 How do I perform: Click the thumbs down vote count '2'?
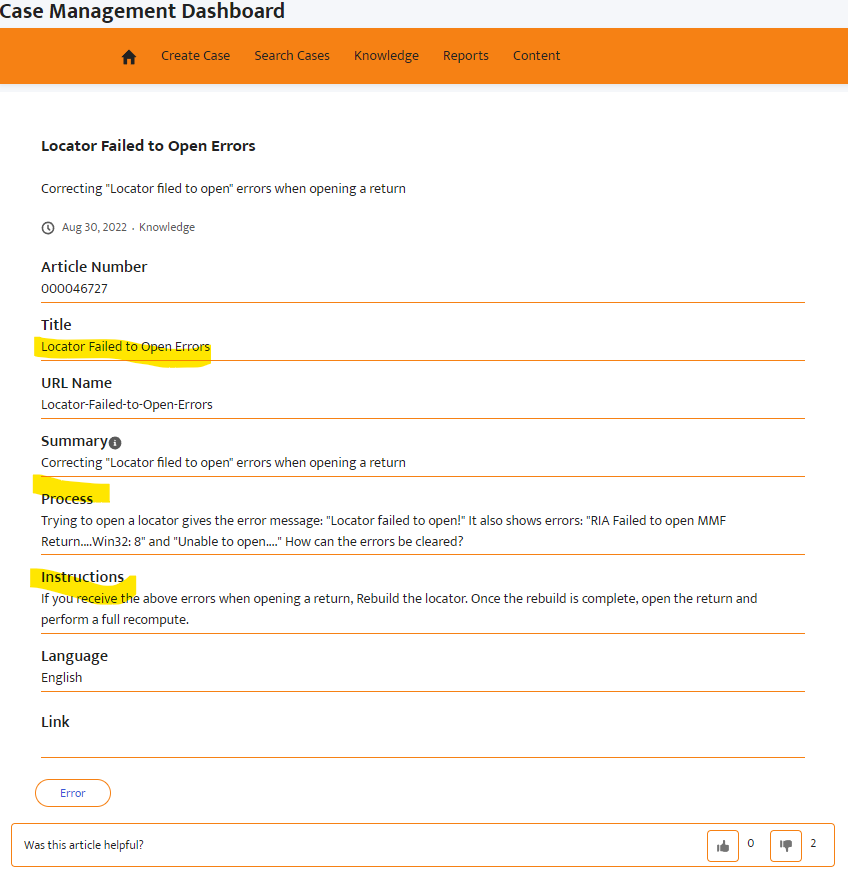point(813,843)
